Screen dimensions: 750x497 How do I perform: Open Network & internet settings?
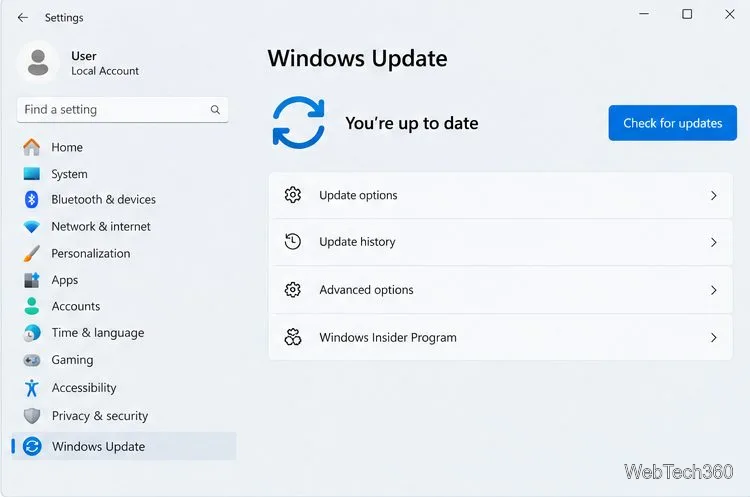[x=101, y=227]
